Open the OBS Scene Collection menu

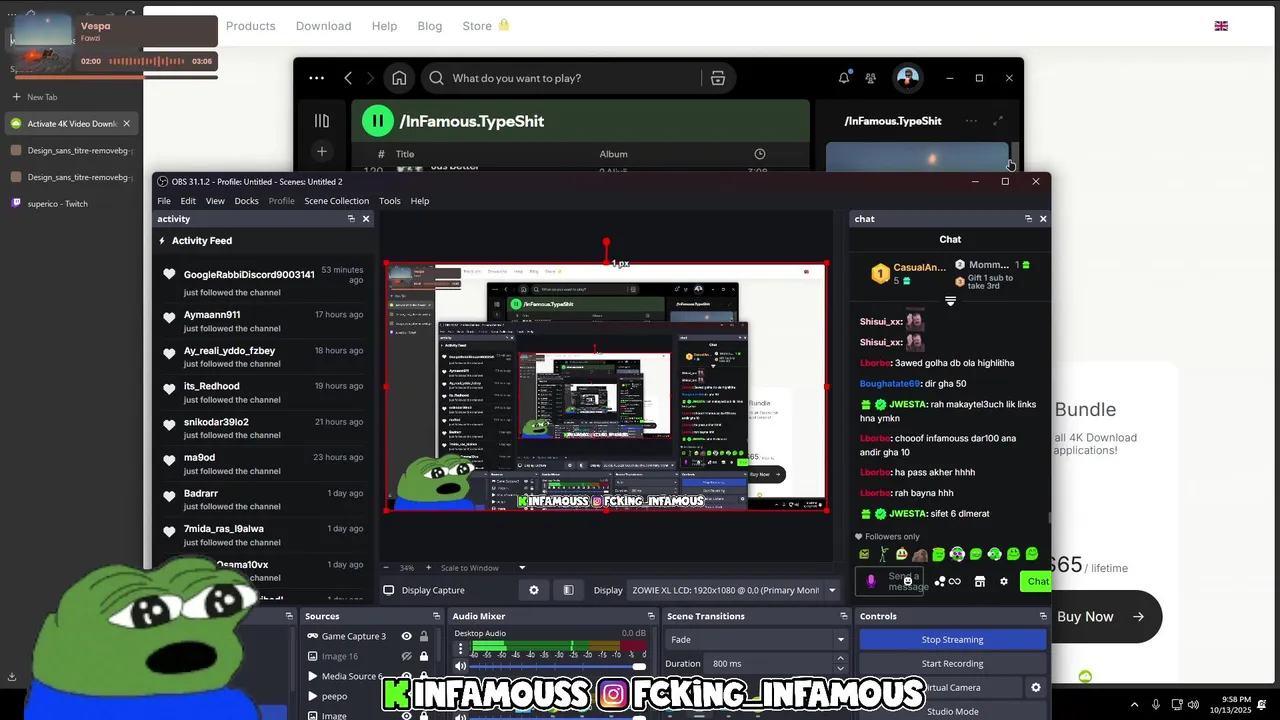336,201
